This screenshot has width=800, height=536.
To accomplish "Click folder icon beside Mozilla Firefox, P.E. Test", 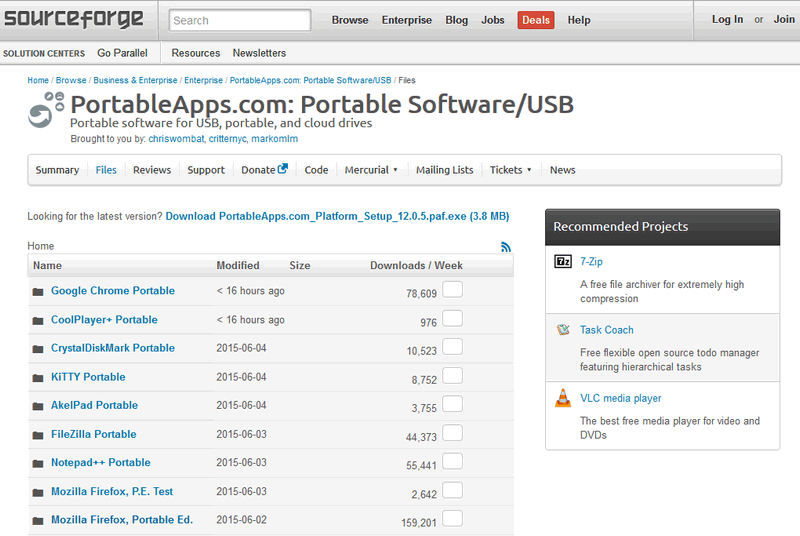I will coord(38,492).
